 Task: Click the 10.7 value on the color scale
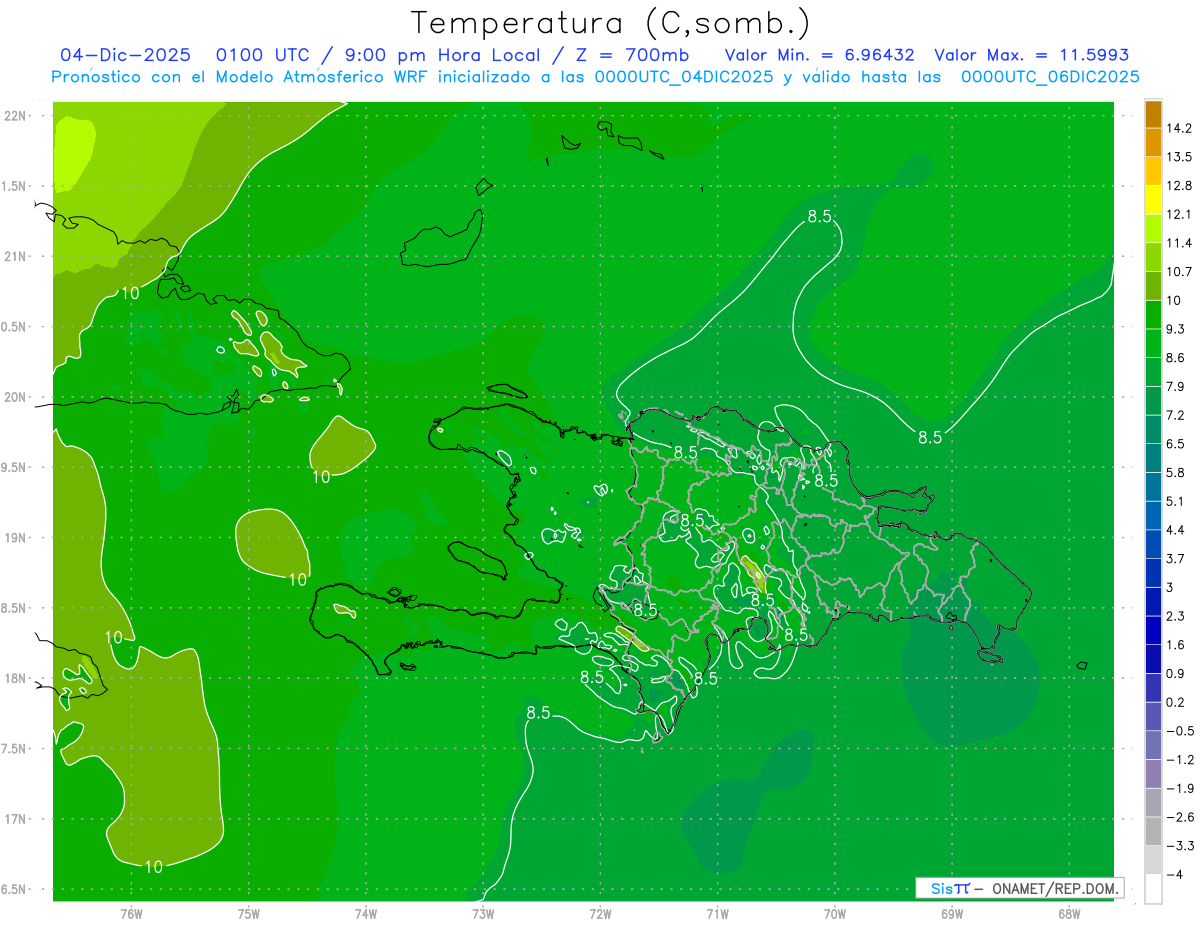pos(1180,271)
